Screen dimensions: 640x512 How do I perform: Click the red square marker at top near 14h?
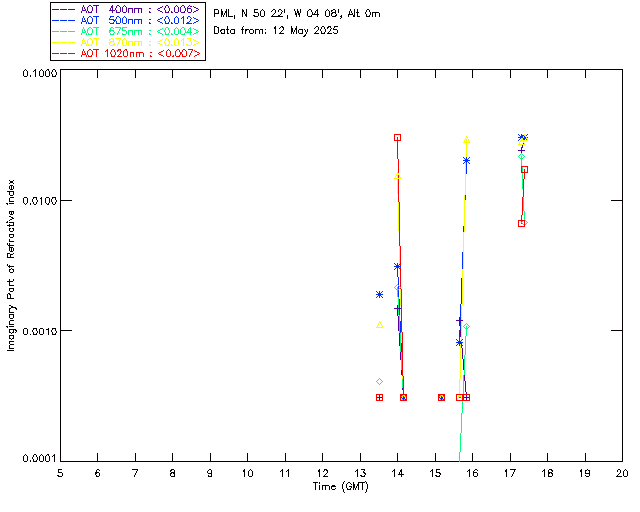(398, 138)
